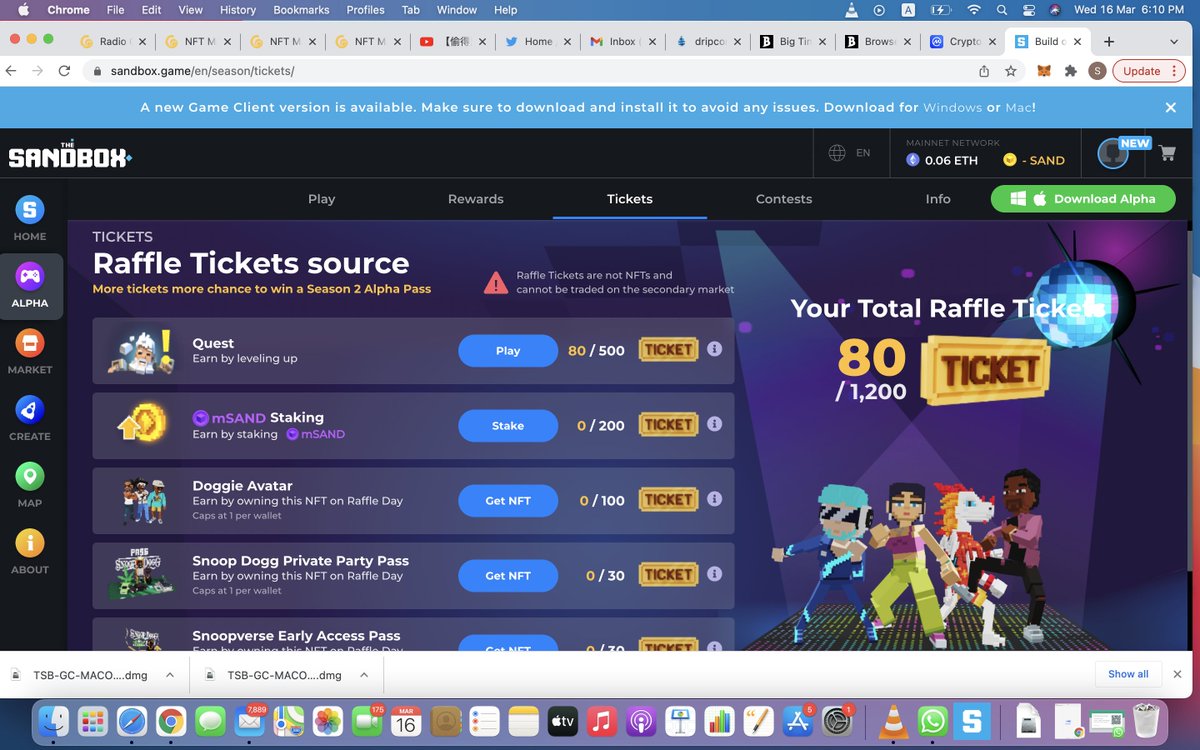Open the MetaMask fox extension icon
This screenshot has width=1200, height=750.
[x=1045, y=71]
